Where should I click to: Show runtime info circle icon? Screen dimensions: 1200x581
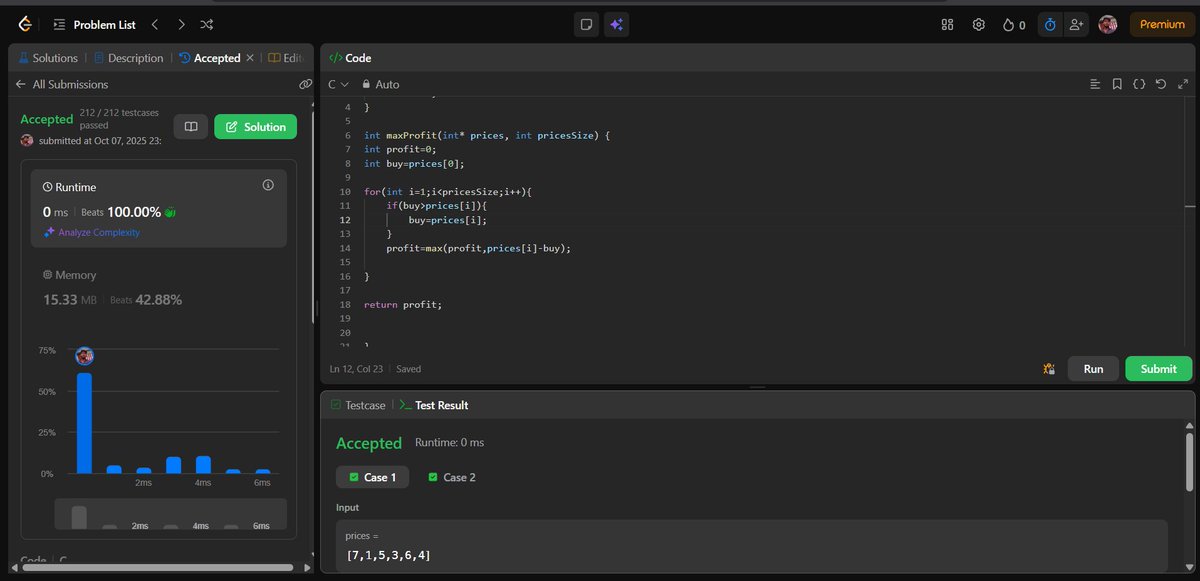click(x=268, y=186)
